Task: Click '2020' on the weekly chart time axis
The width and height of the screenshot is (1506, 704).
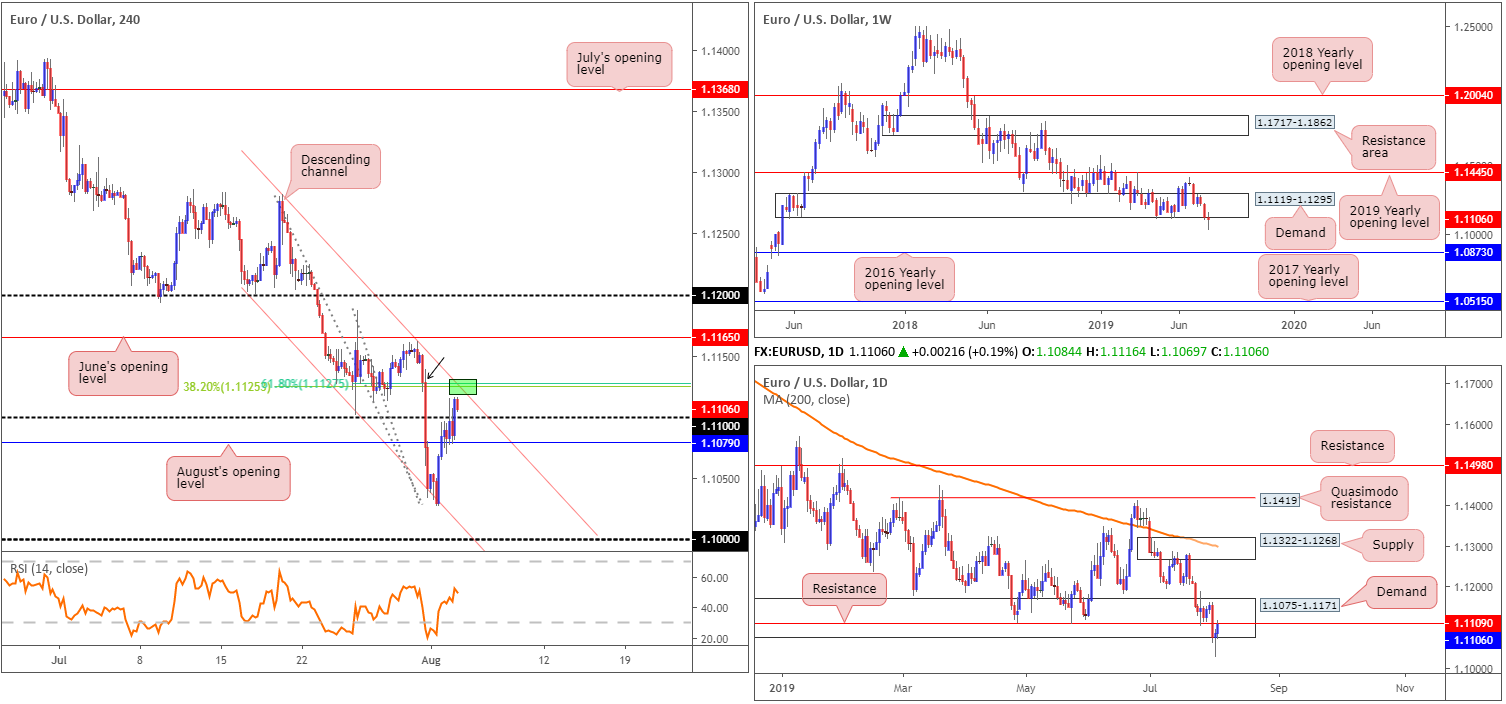Action: [1293, 325]
